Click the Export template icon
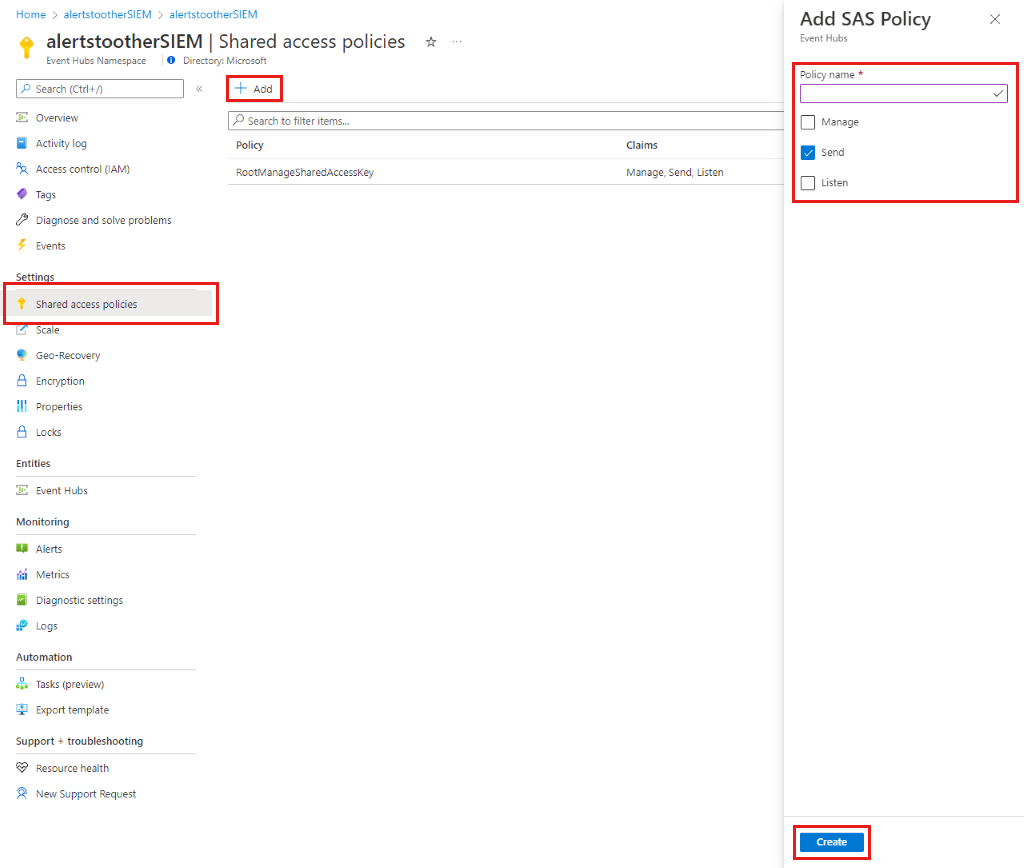Screen dimensions: 1024x868 [x=22, y=709]
